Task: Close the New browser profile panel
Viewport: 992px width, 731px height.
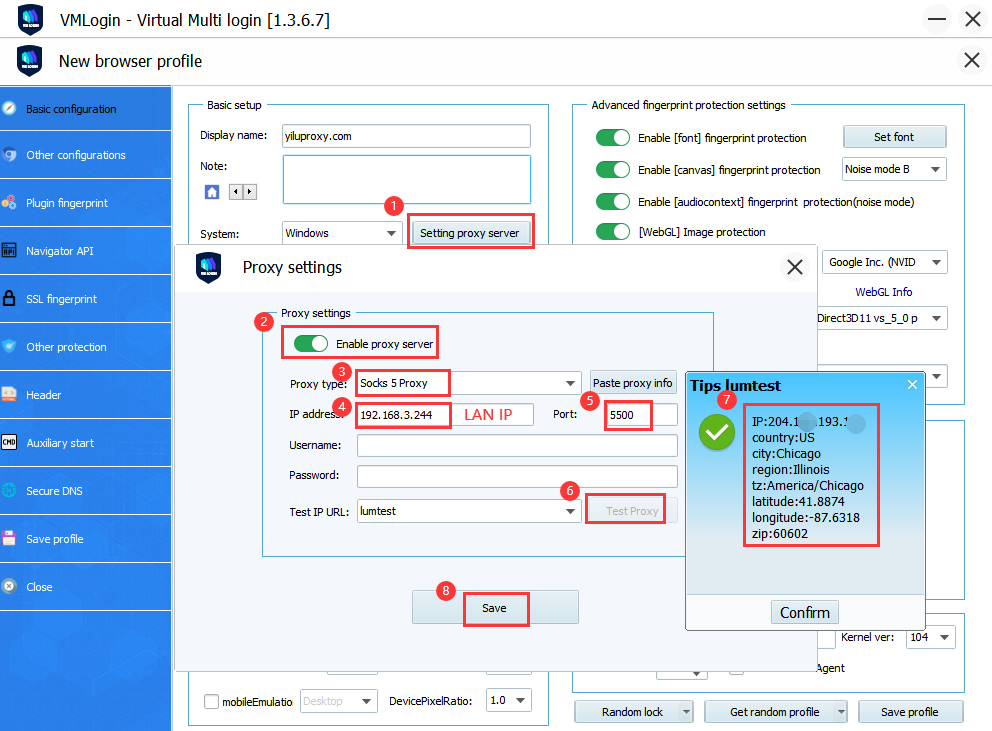Action: [x=972, y=60]
